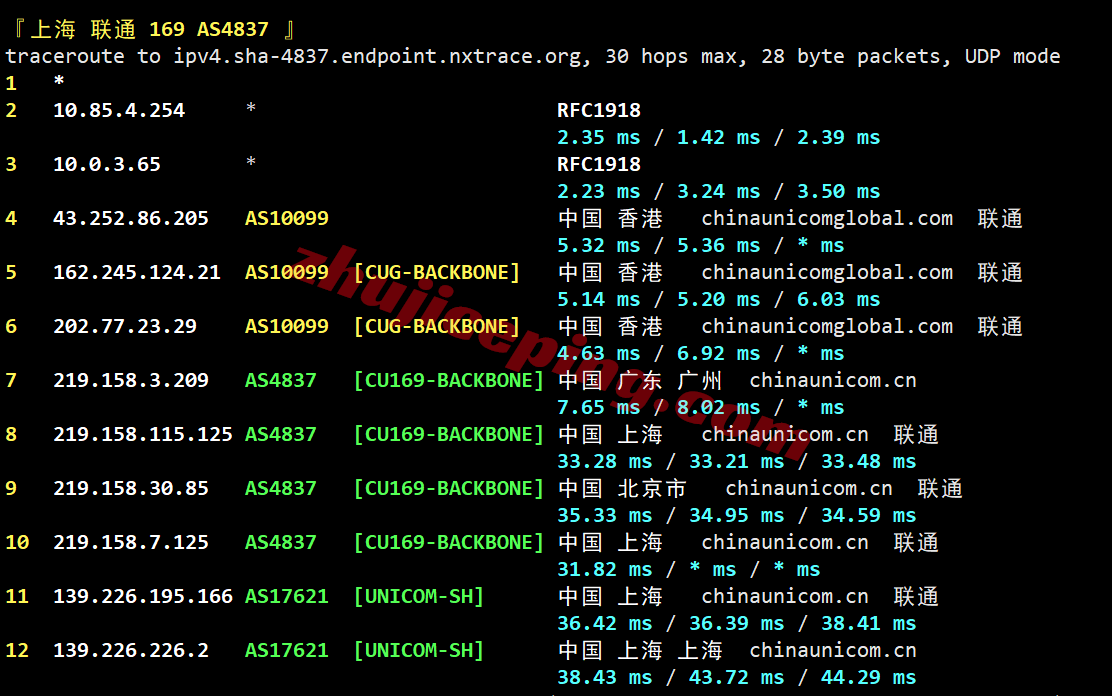Click latency value 3.50 ms

point(838,192)
